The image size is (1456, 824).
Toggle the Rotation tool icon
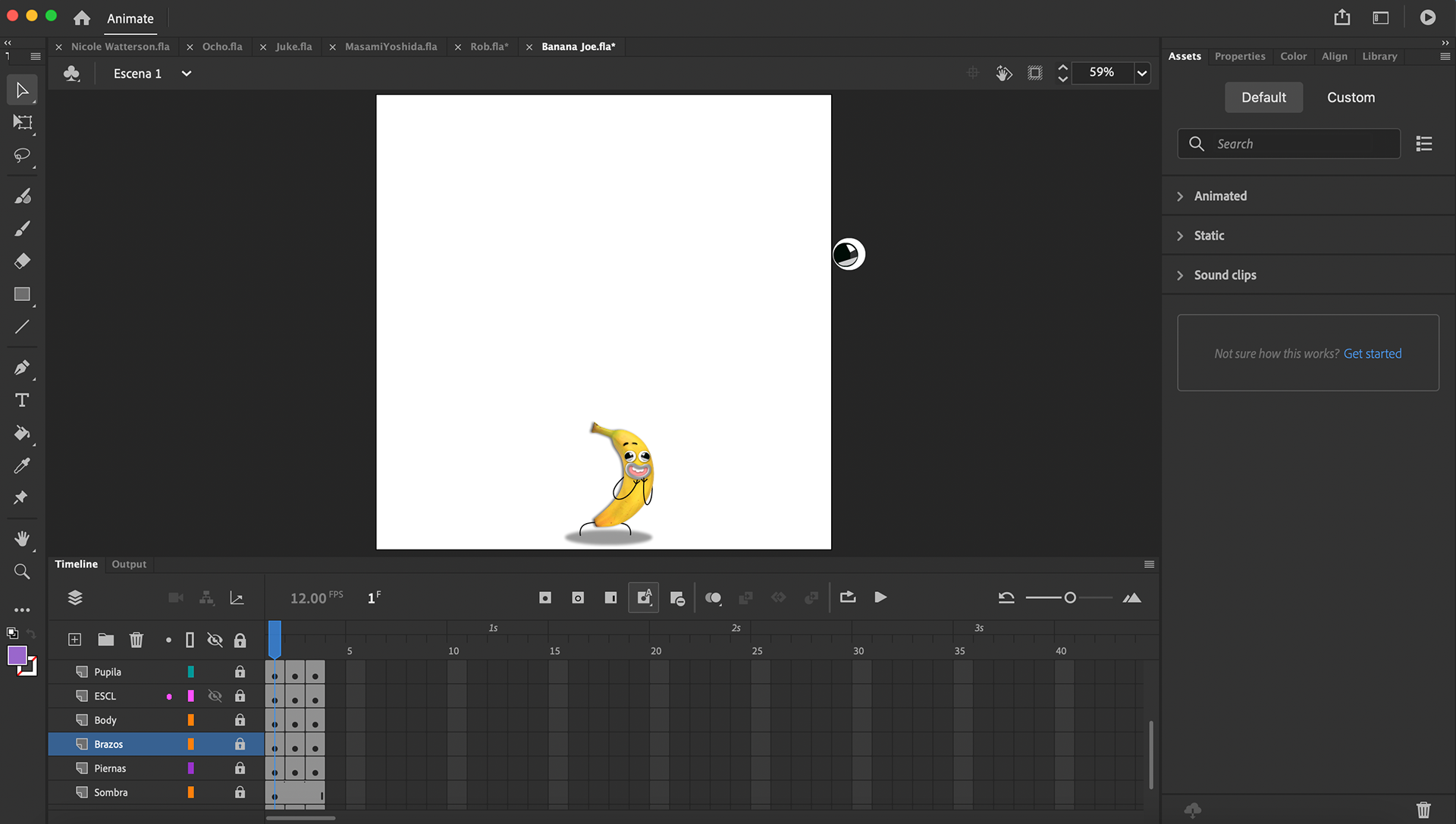pos(1004,73)
